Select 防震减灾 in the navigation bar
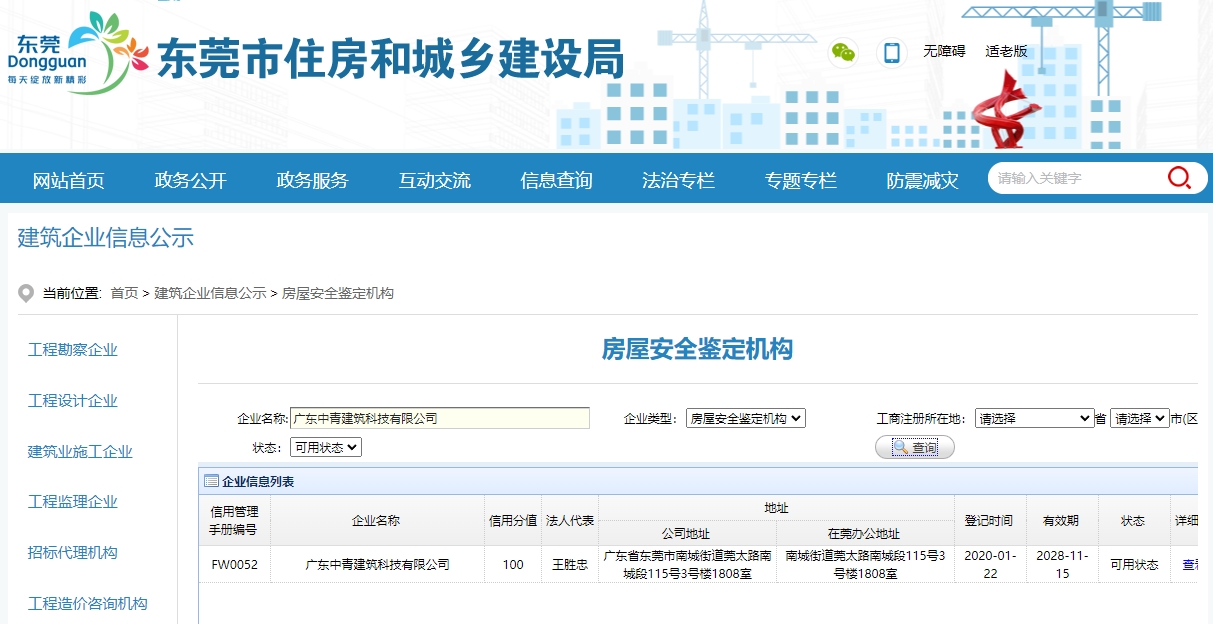The height and width of the screenshot is (624, 1213). pos(922,181)
